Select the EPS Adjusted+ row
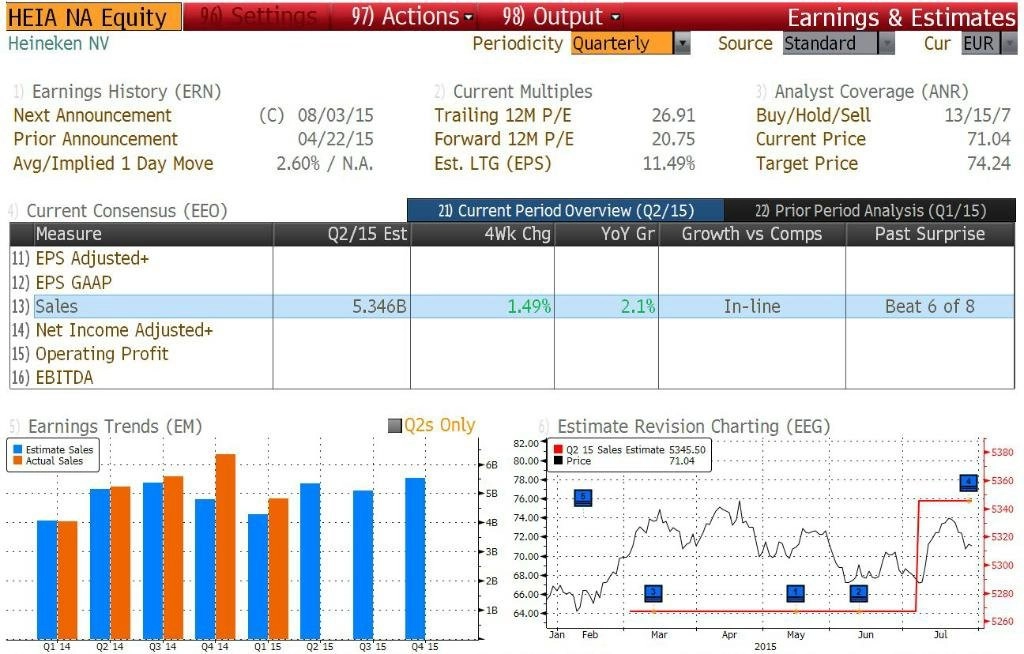Viewport: 1024px width, 654px height. tap(512, 259)
